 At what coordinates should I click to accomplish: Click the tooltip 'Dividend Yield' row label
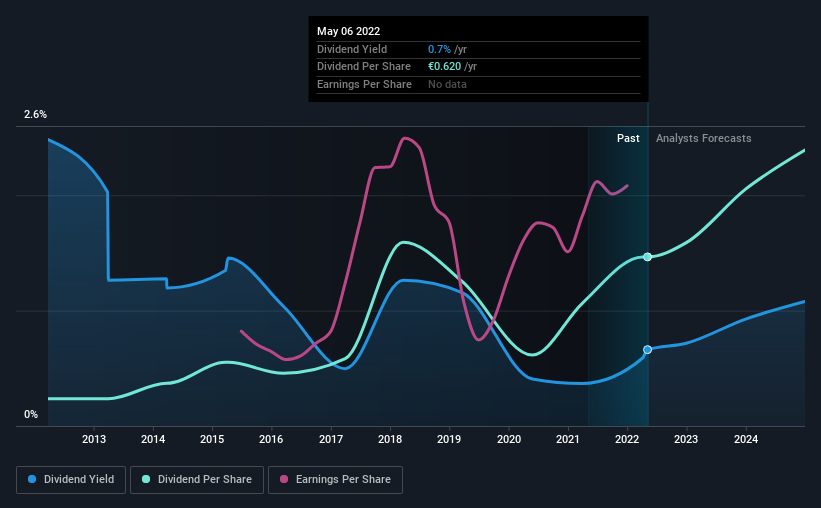coord(352,49)
